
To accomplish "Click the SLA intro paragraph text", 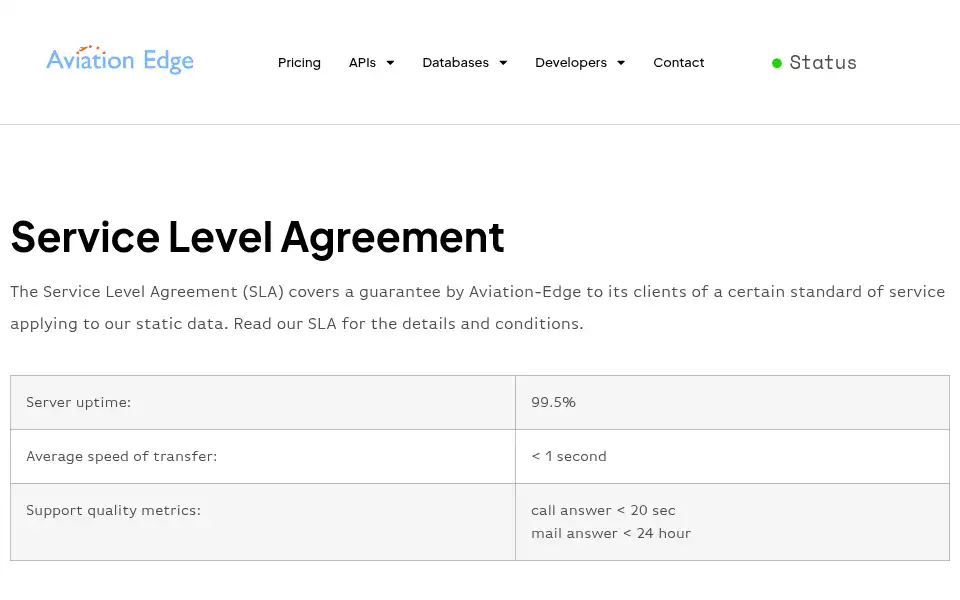I will pos(478,307).
